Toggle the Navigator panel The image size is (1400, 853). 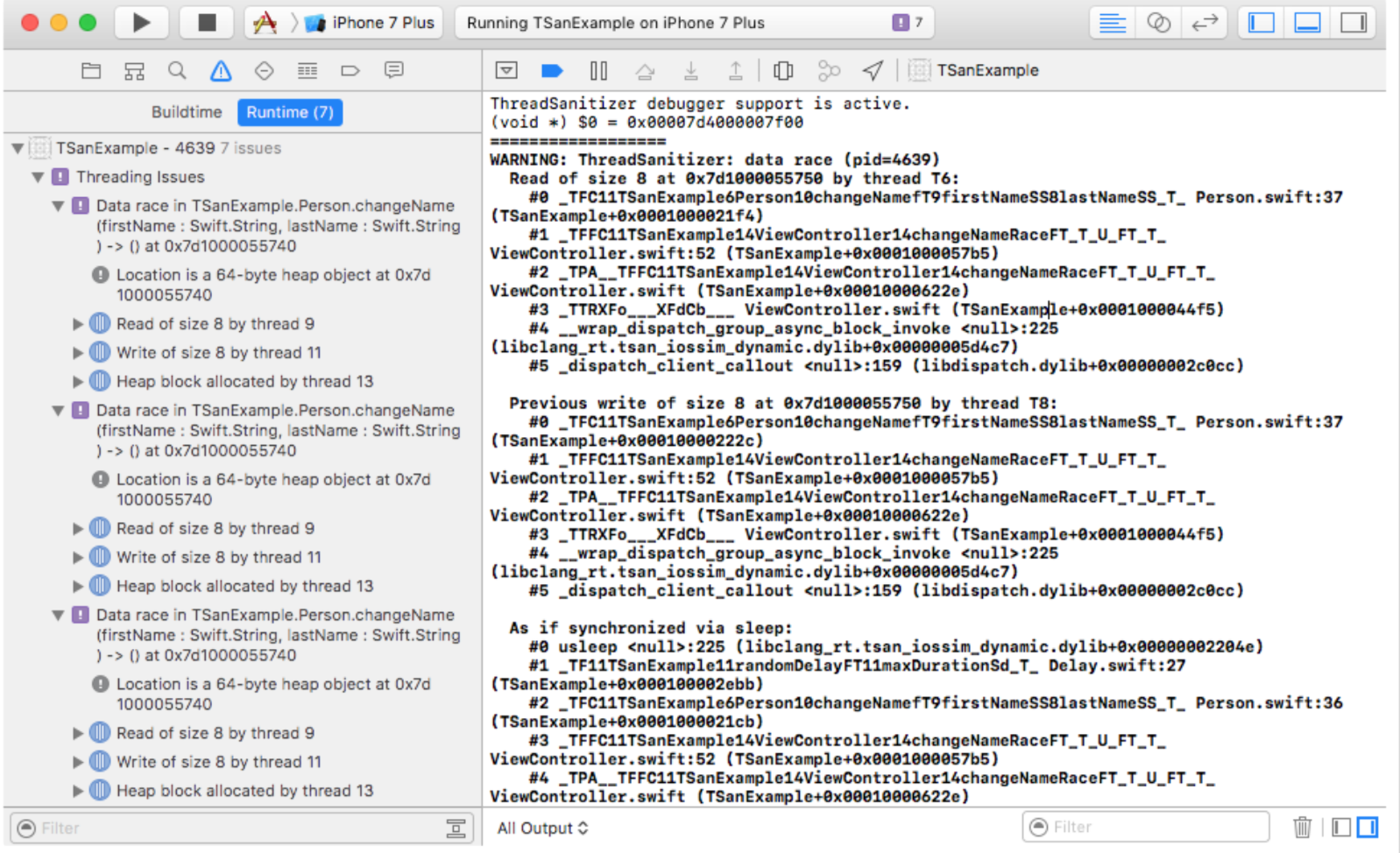[1262, 23]
